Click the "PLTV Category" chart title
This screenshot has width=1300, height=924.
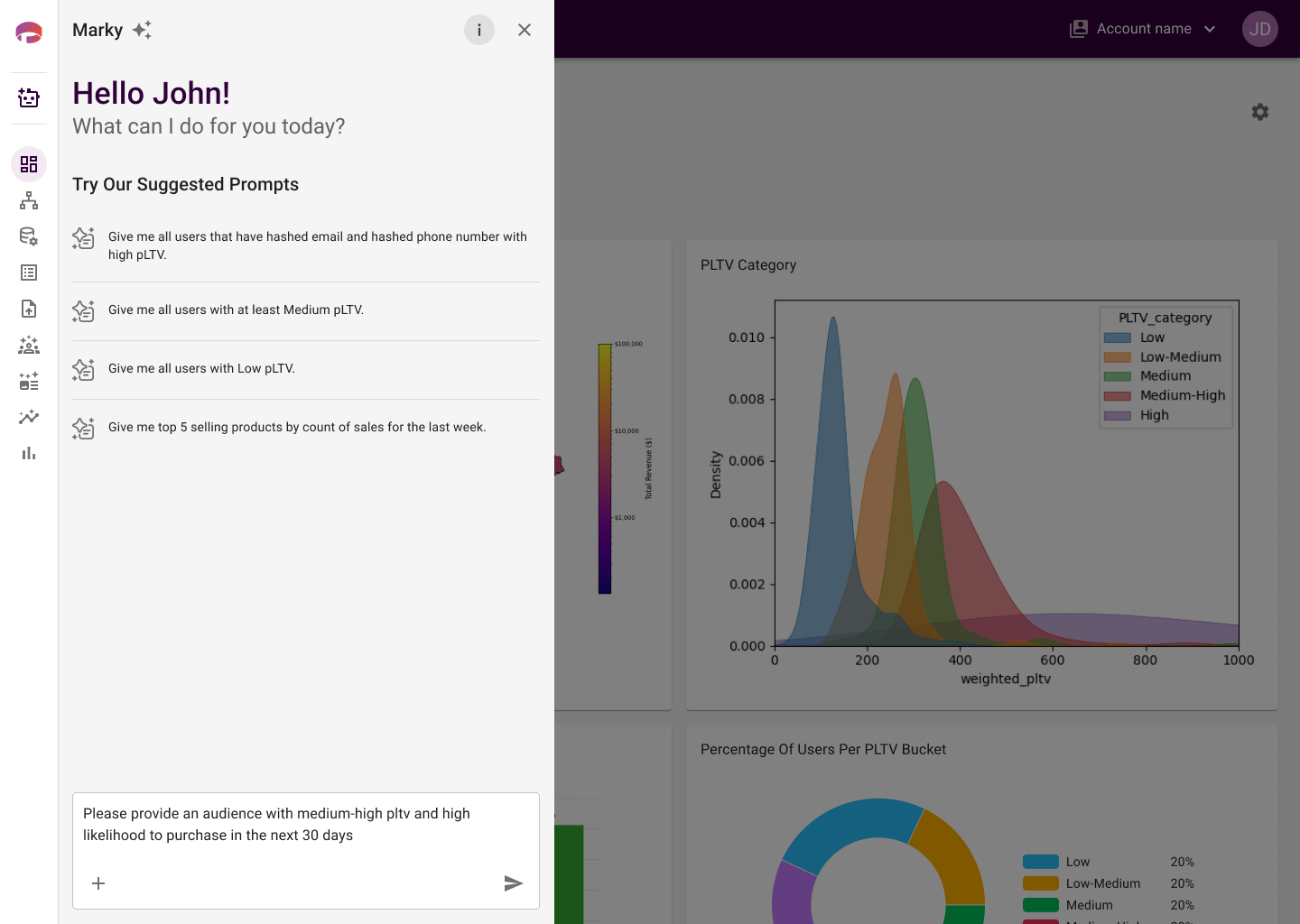(x=748, y=265)
